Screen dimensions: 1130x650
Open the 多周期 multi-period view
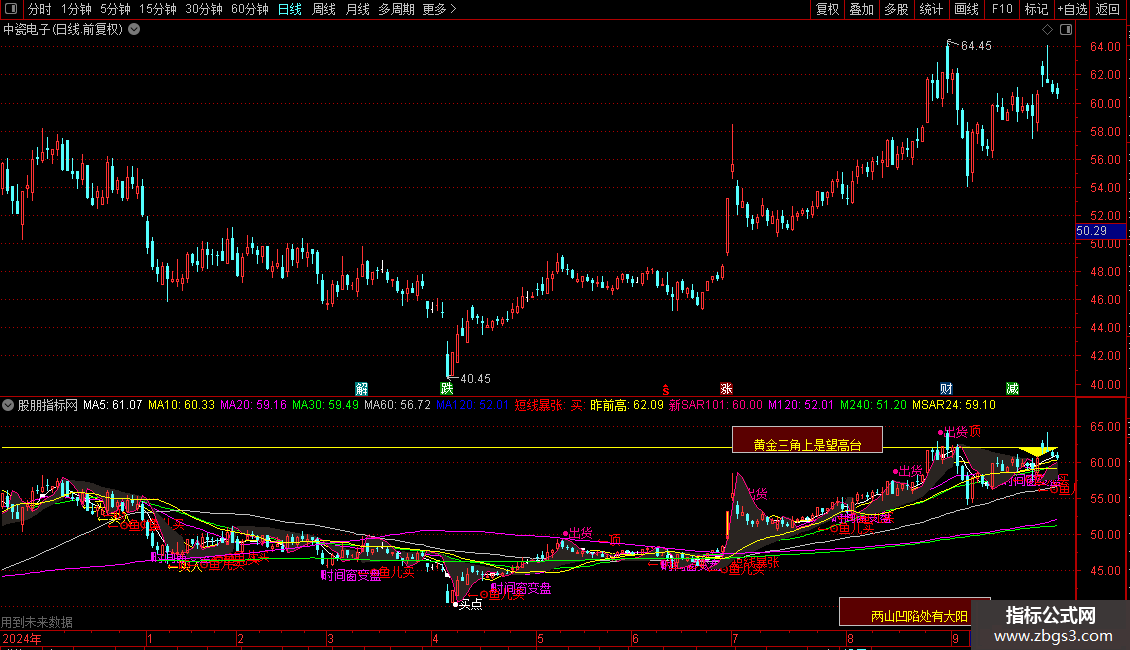(x=396, y=9)
